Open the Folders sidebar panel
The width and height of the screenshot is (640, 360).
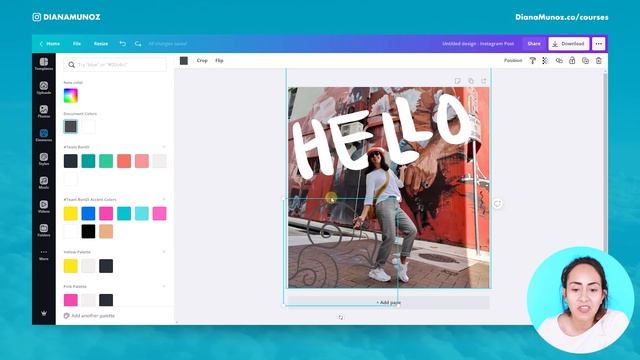click(44, 230)
